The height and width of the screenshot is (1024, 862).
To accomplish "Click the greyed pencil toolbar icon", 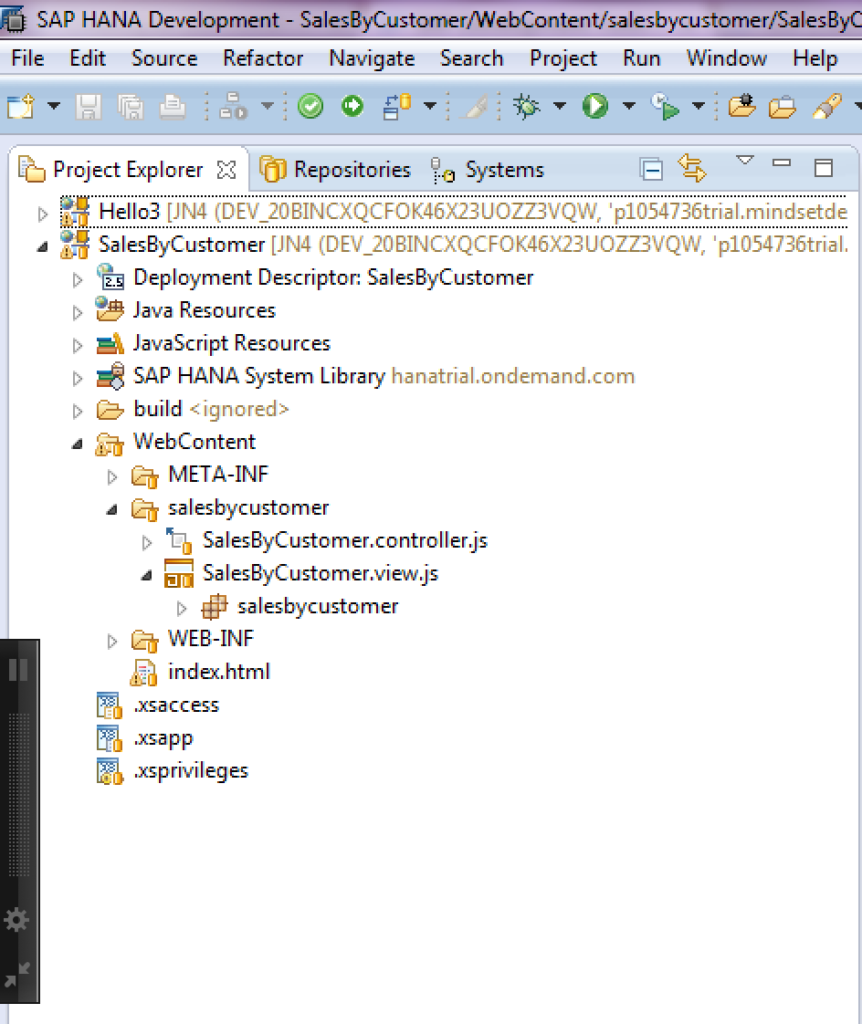I will (x=475, y=106).
